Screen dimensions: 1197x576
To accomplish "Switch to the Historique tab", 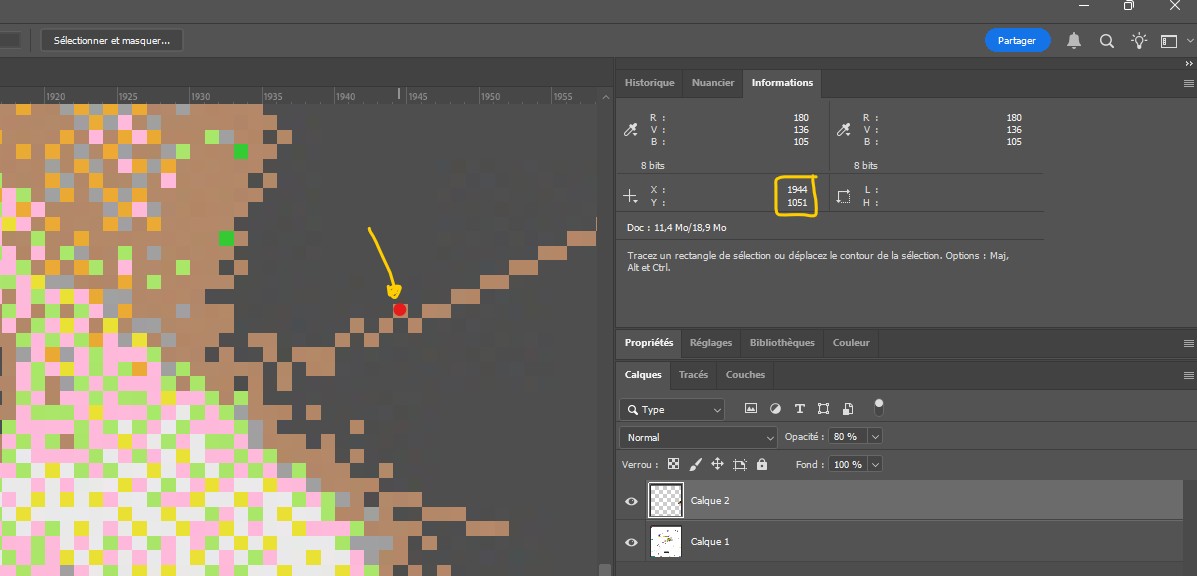I will (x=649, y=83).
